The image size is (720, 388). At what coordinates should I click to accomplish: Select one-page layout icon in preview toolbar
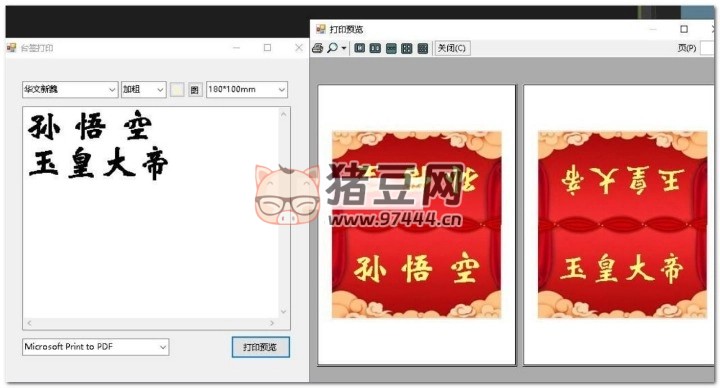click(360, 48)
